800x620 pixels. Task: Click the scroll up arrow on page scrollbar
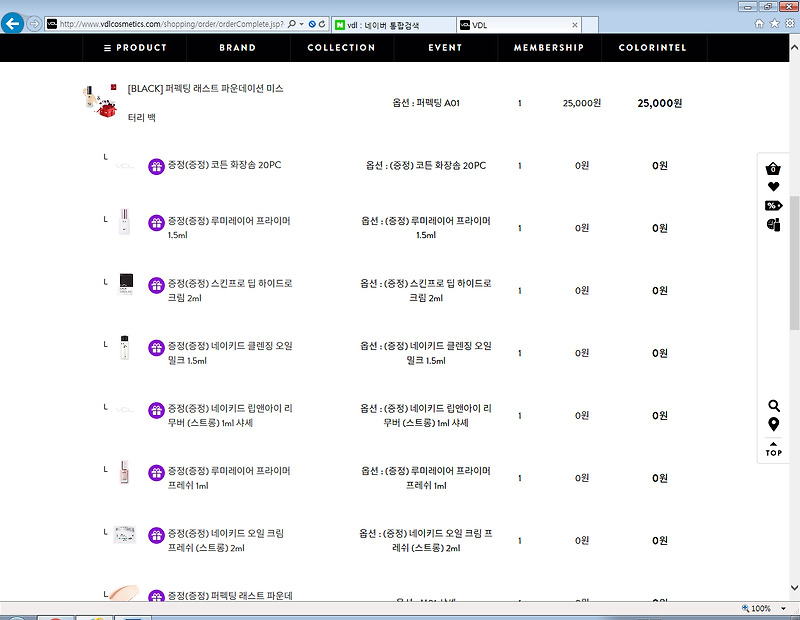[794, 47]
